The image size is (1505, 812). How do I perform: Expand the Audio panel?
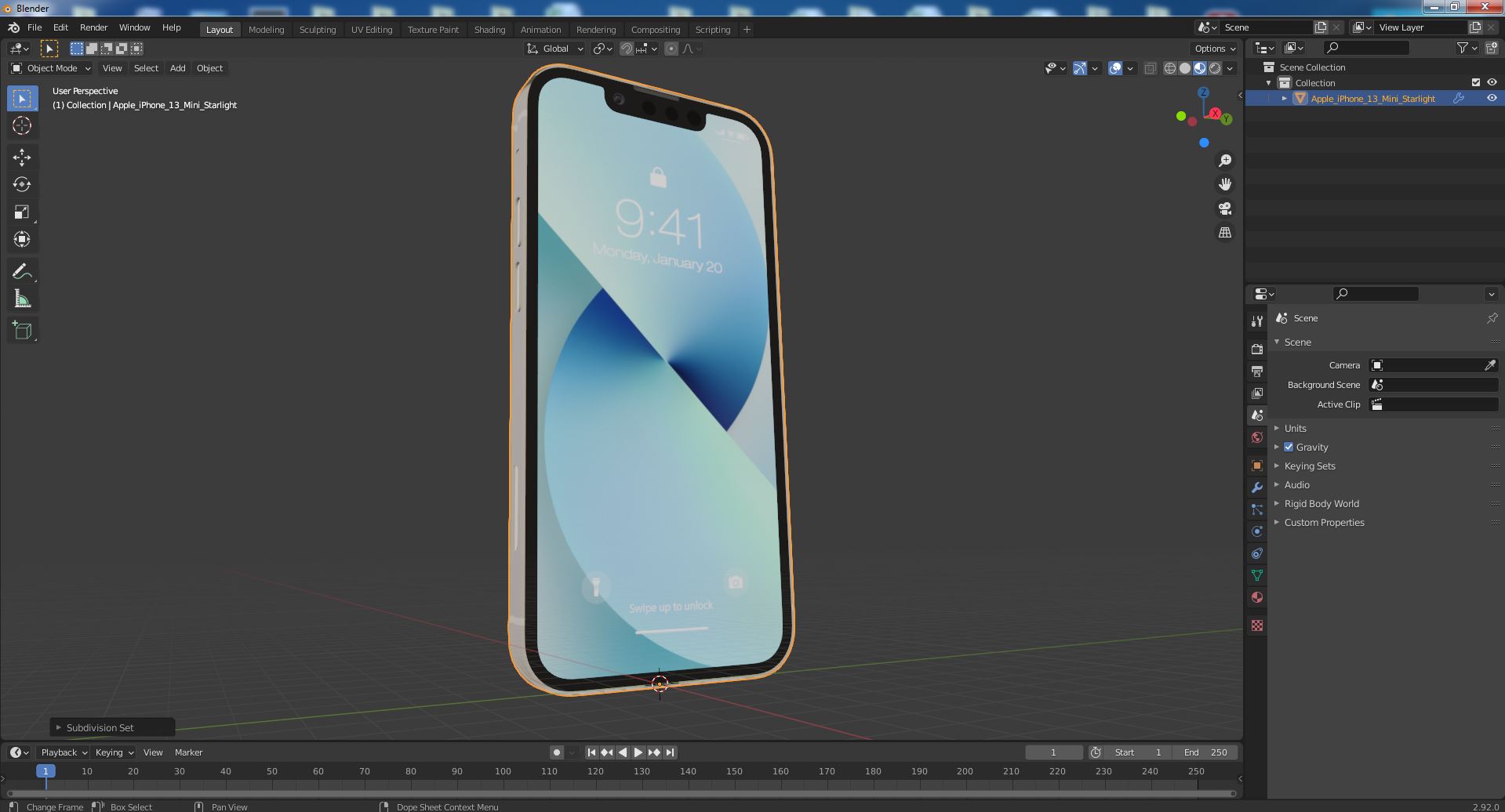point(1296,484)
